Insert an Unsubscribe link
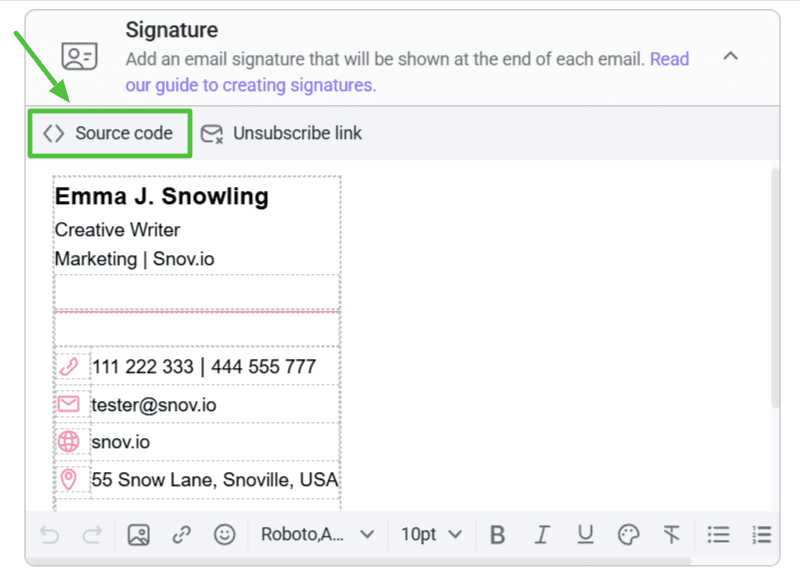Screen dimensions: 800x573 [281, 133]
